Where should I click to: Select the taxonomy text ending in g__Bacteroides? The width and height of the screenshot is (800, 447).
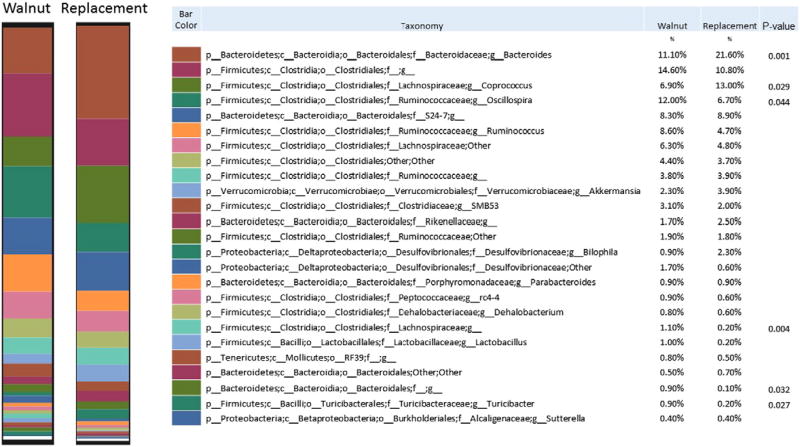click(x=379, y=55)
